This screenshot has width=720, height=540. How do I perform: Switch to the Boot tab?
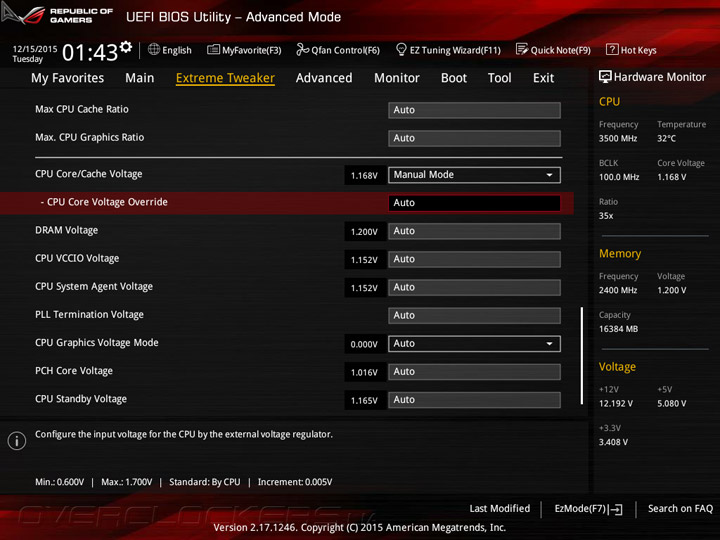[x=454, y=78]
